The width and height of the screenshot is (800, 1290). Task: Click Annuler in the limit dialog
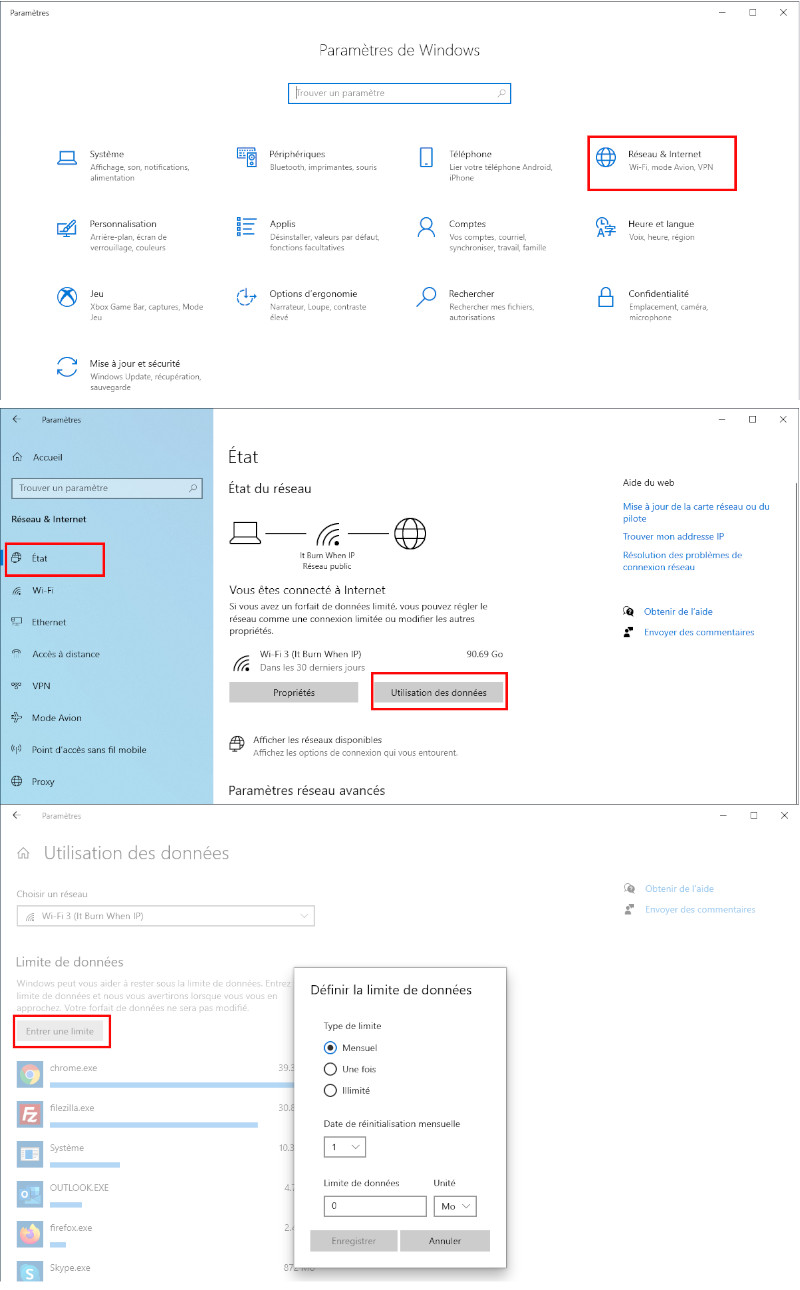[x=445, y=1240]
